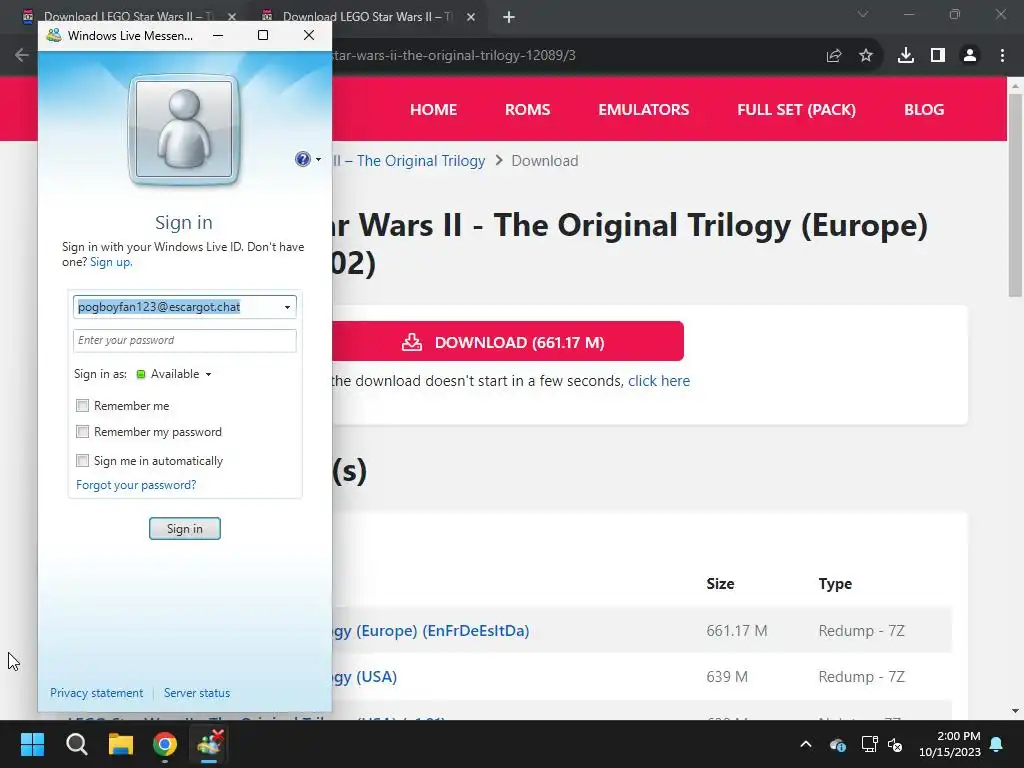Open EMULATORS in site navigation
The width and height of the screenshot is (1024, 768).
pyautogui.click(x=643, y=110)
